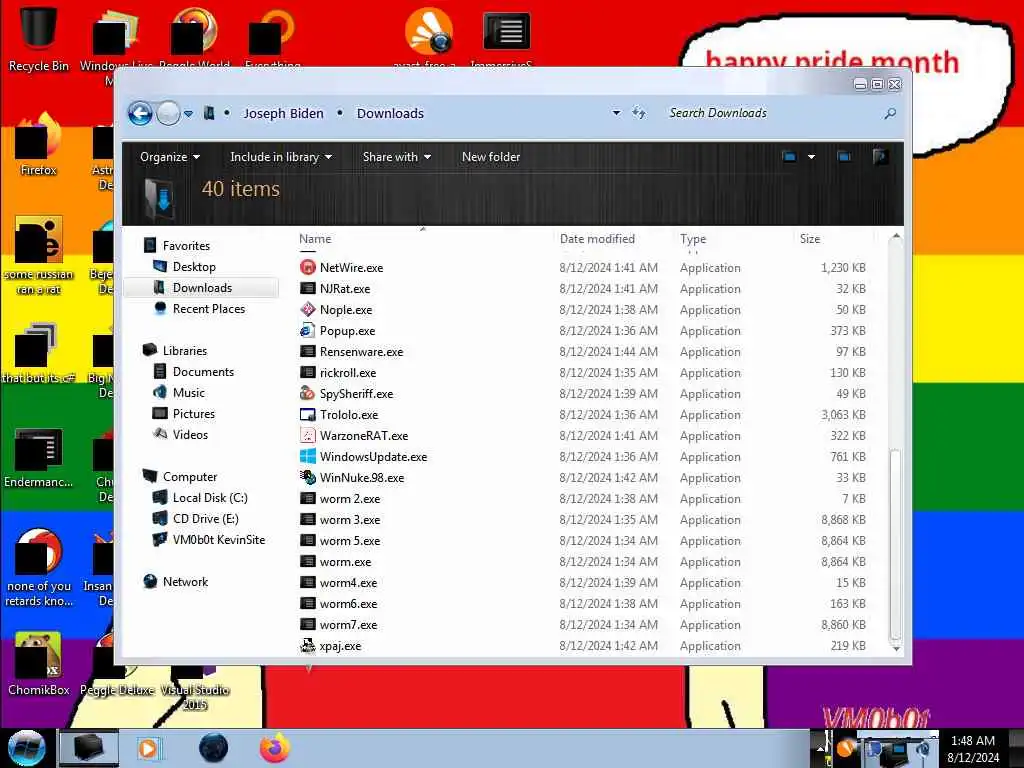
Task: Open the view options dropdown arrow
Action: click(811, 157)
